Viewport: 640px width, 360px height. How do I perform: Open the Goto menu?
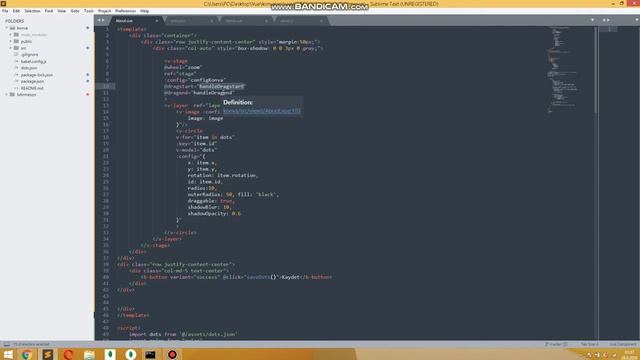(x=75, y=11)
